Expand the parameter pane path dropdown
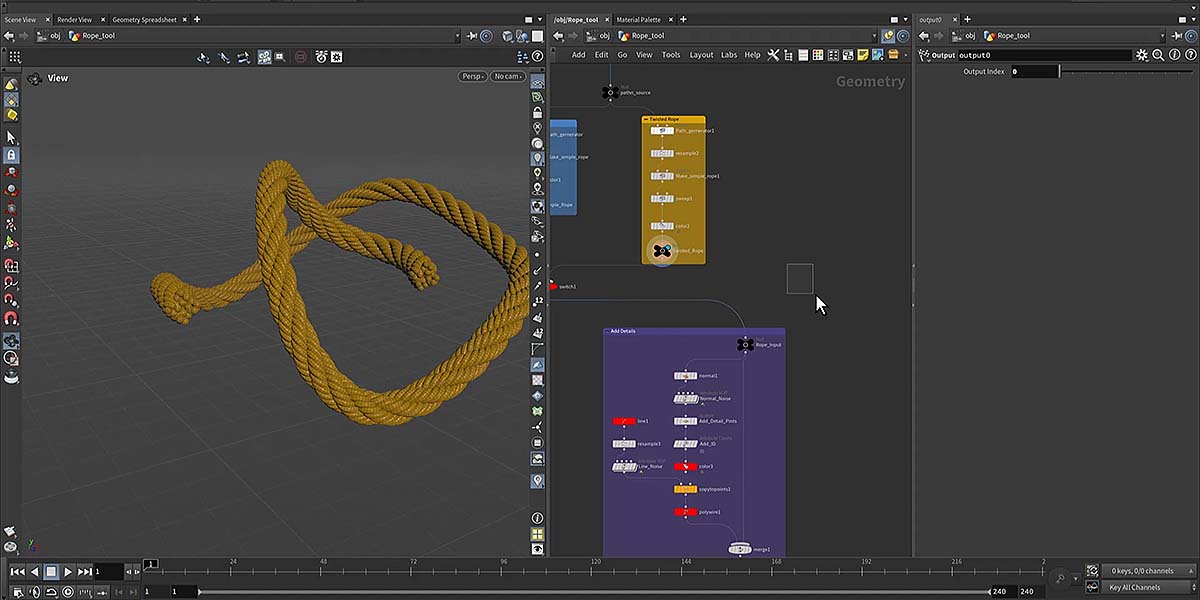The image size is (1200, 600). point(1162,36)
